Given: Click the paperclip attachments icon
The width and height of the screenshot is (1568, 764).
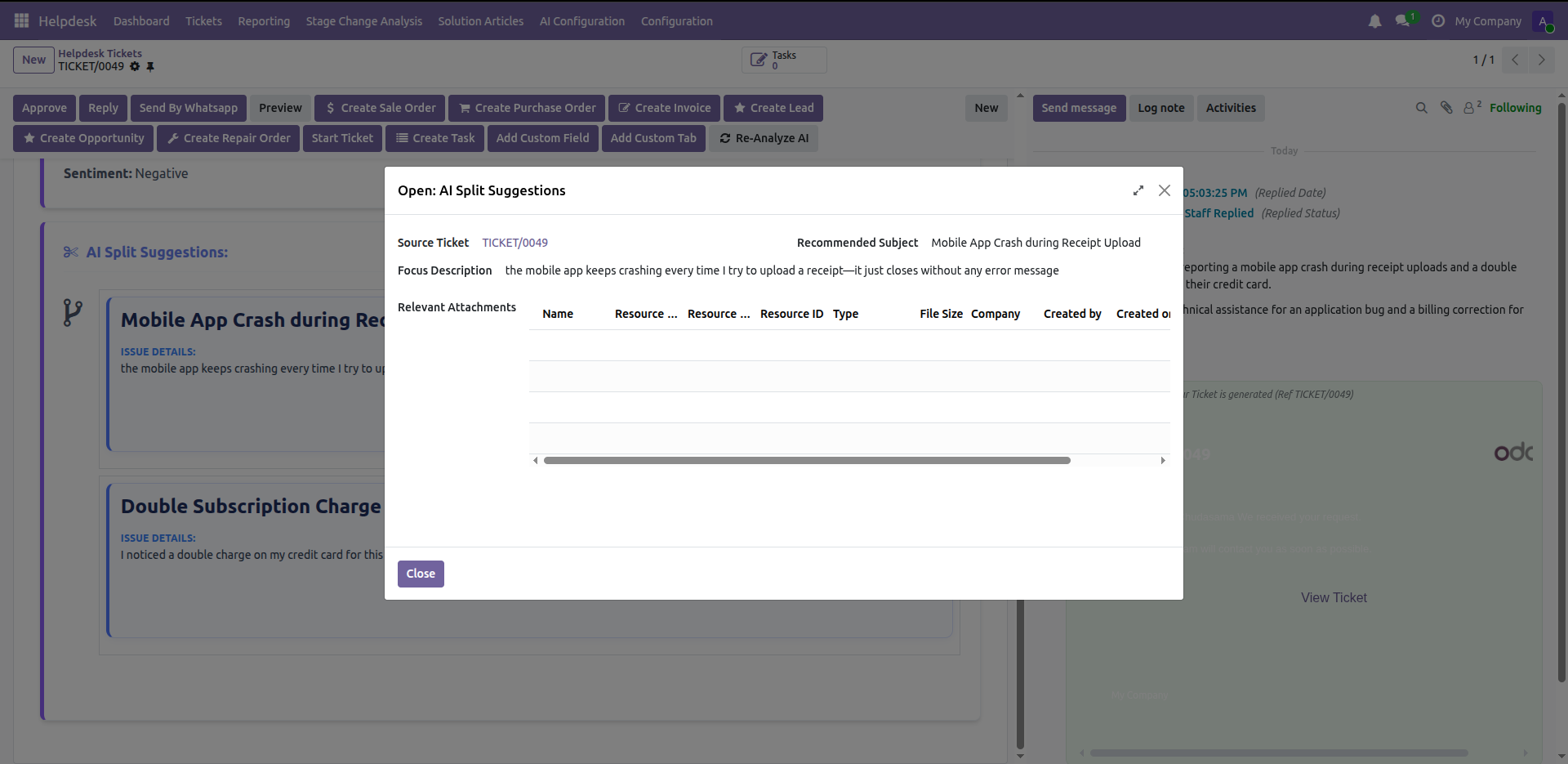Looking at the screenshot, I should (1446, 108).
